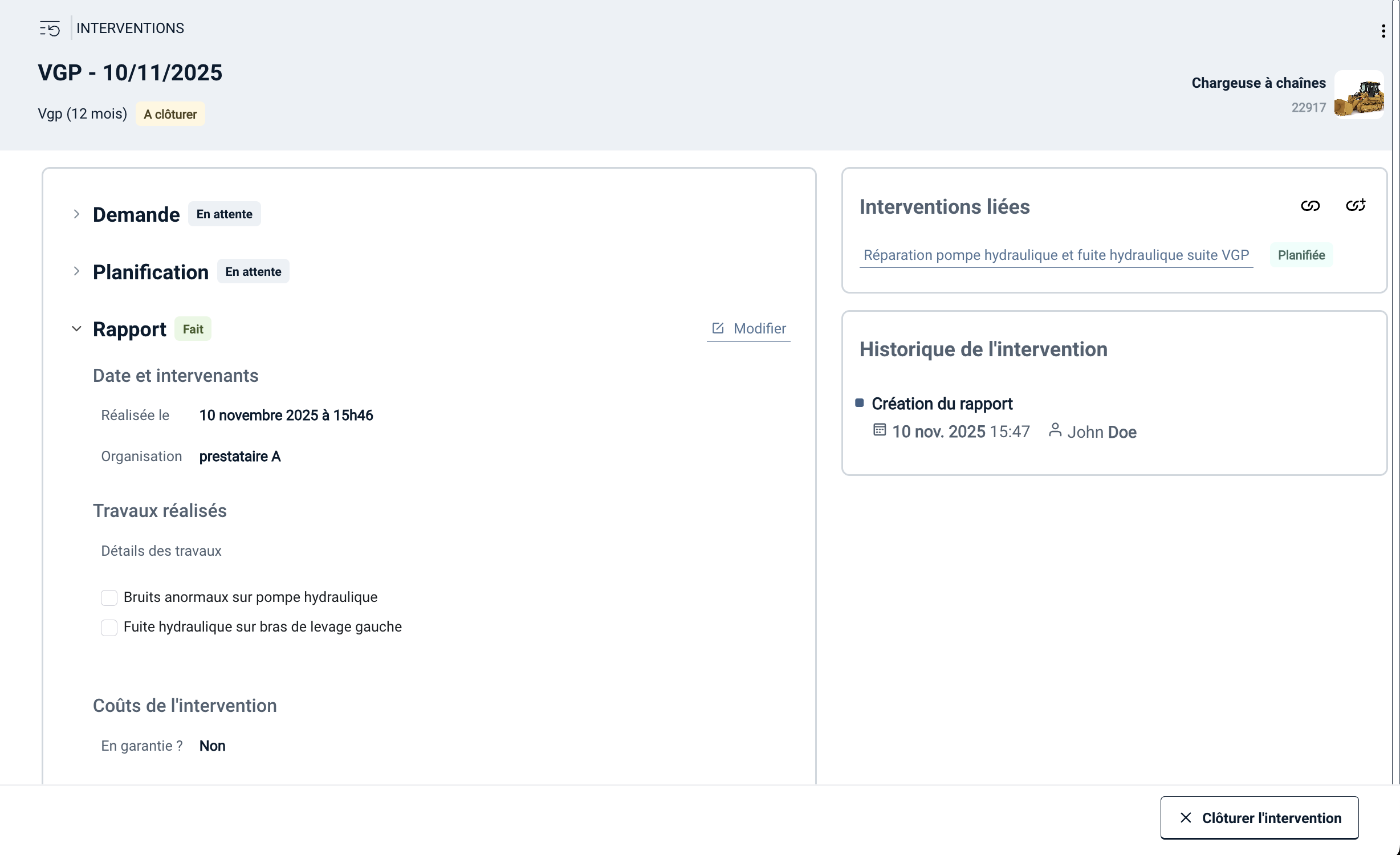
Task: Click the edit pencil icon beside Modifier
Action: (x=718, y=328)
